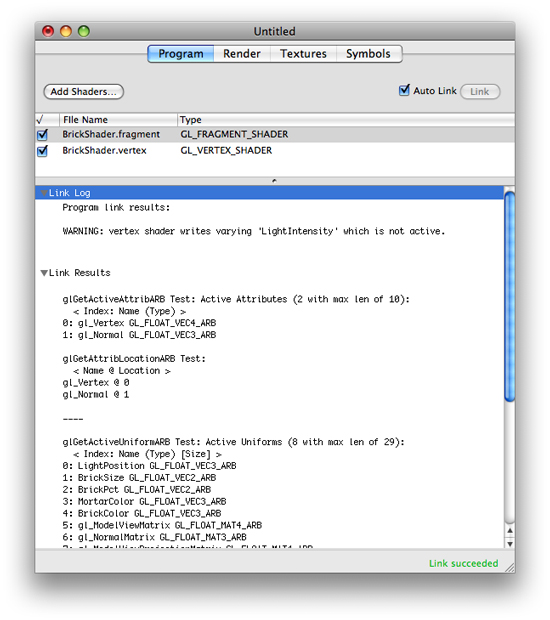The height and width of the screenshot is (620, 550).
Task: Click the '2: BrickPct' uniform line
Action: coord(137,490)
